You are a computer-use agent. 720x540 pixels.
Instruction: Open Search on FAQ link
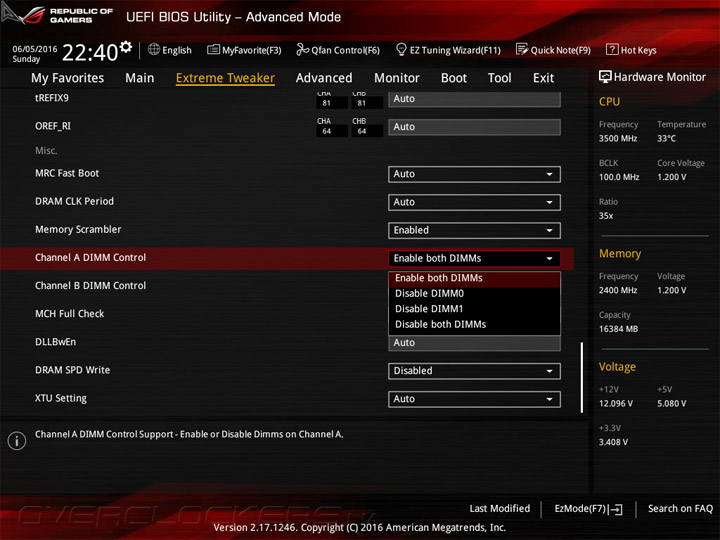coord(680,509)
